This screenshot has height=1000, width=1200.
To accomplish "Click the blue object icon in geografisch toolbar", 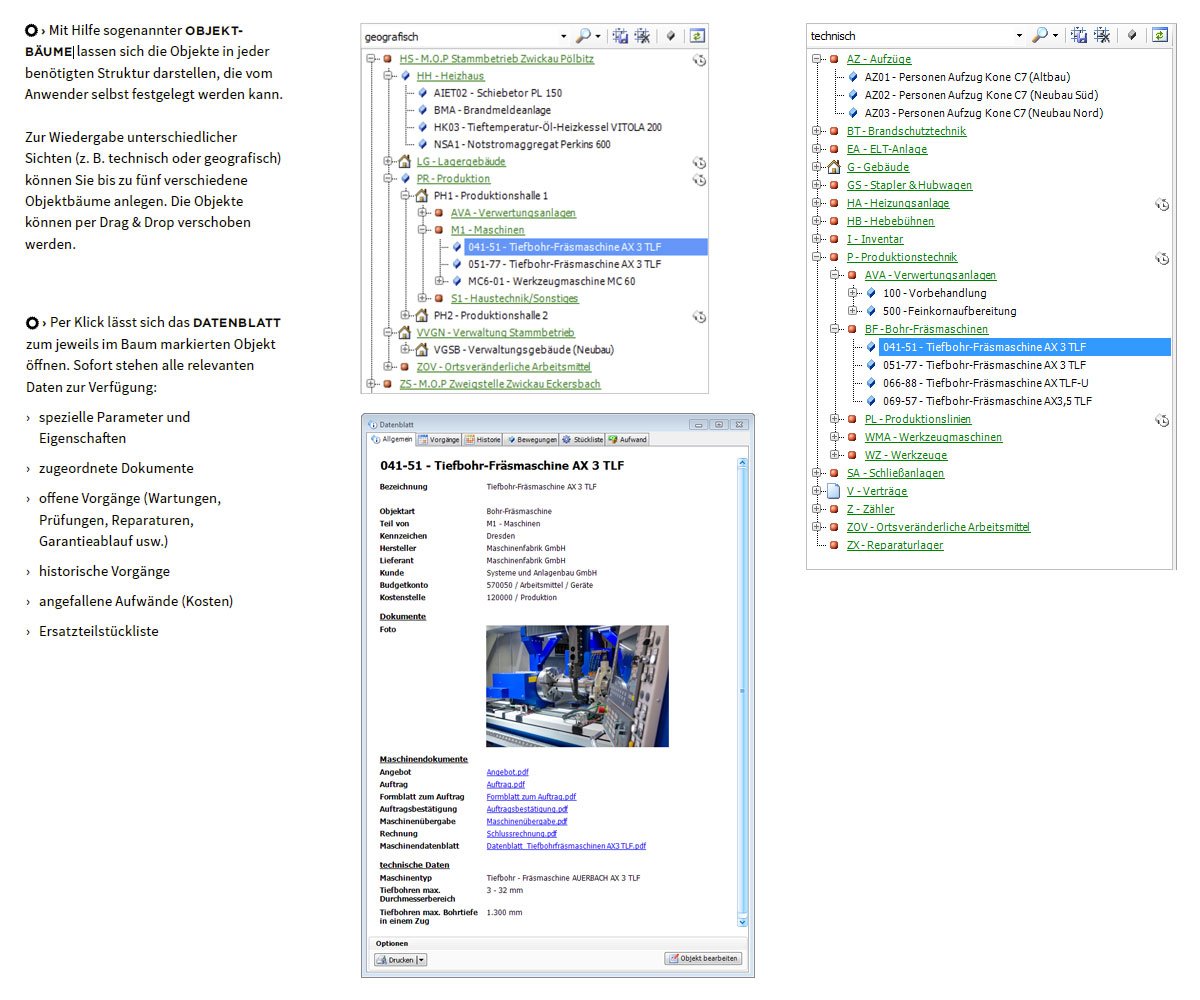I will click(x=672, y=36).
